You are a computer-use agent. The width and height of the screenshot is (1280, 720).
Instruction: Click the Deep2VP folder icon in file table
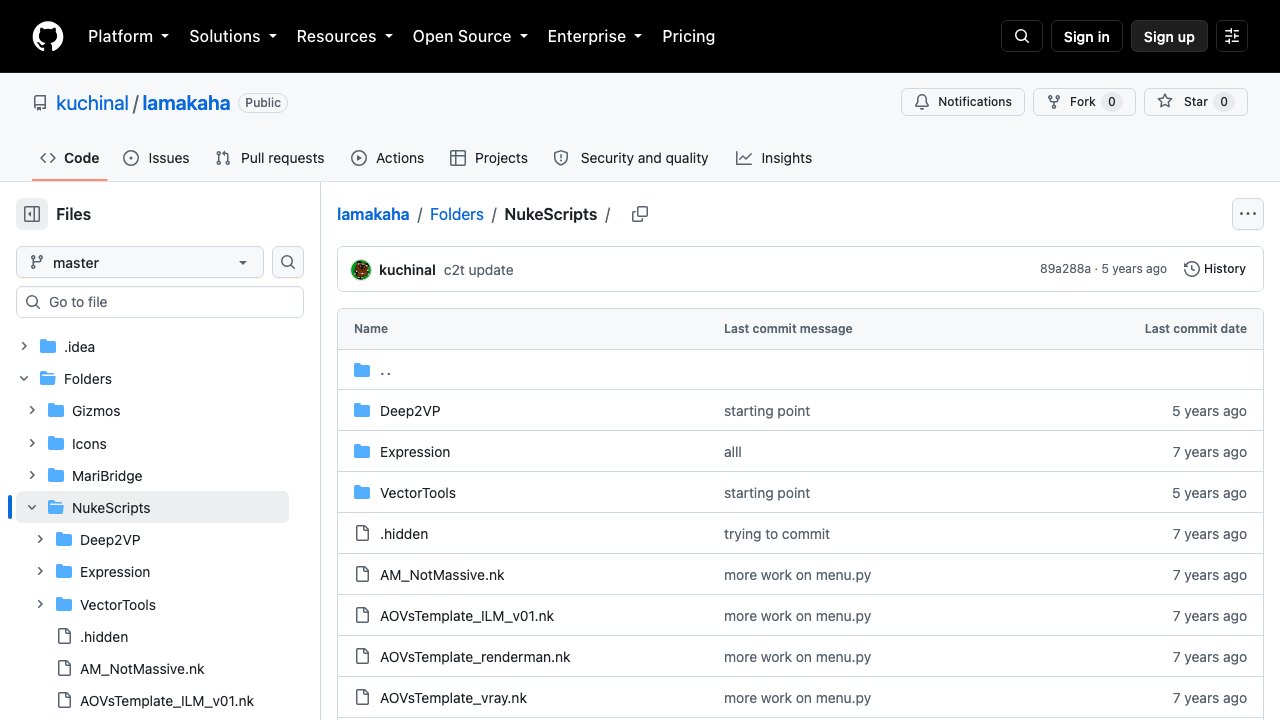click(362, 411)
